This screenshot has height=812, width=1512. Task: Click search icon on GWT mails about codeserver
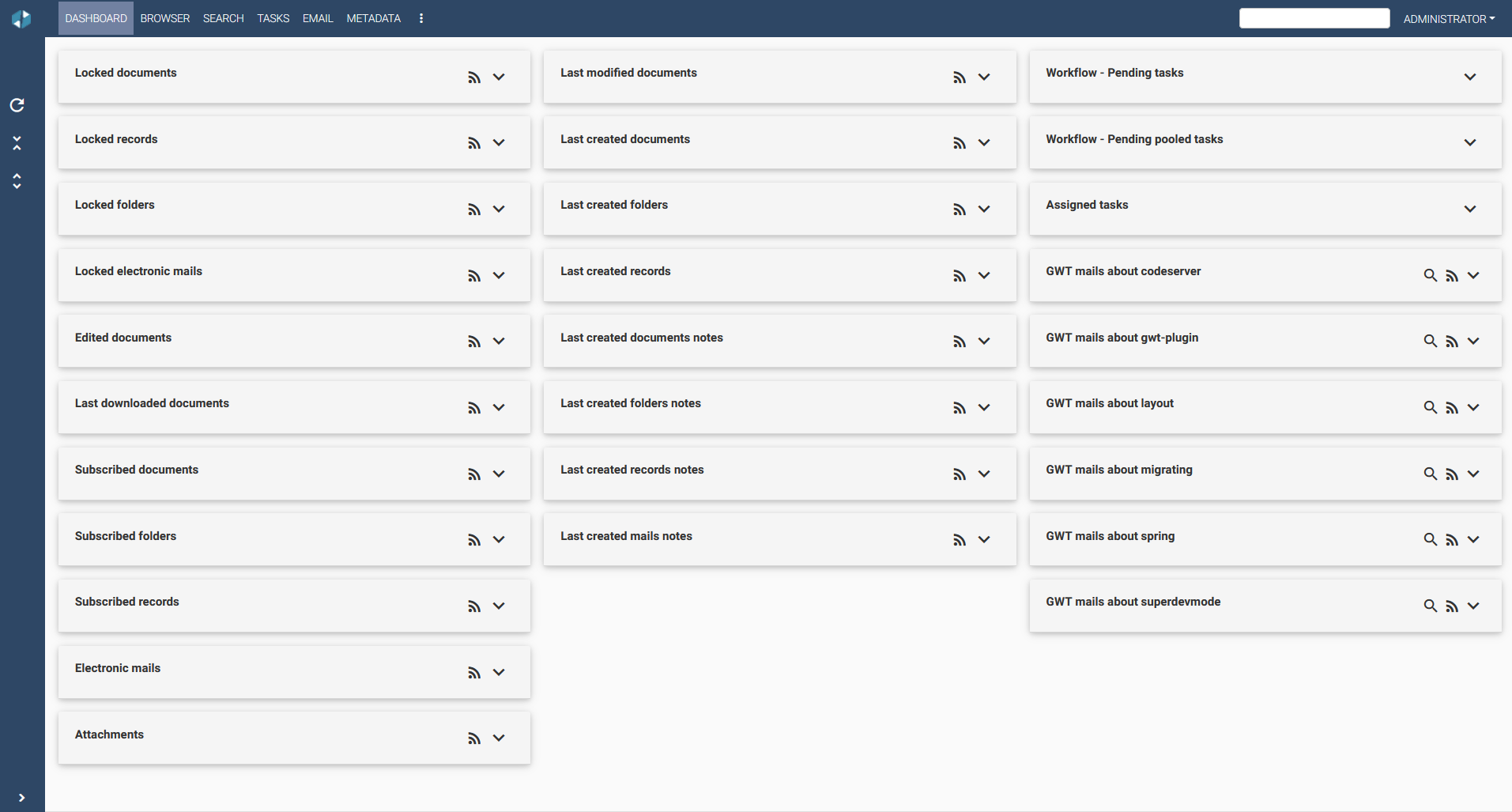(x=1430, y=275)
